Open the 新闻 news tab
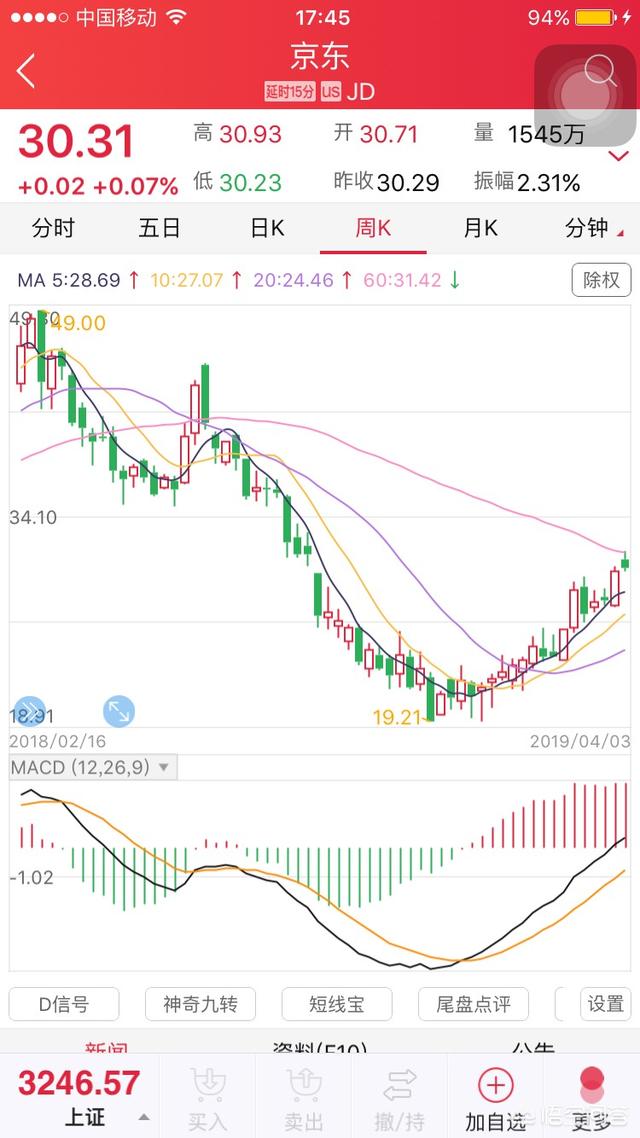 click(x=107, y=1048)
